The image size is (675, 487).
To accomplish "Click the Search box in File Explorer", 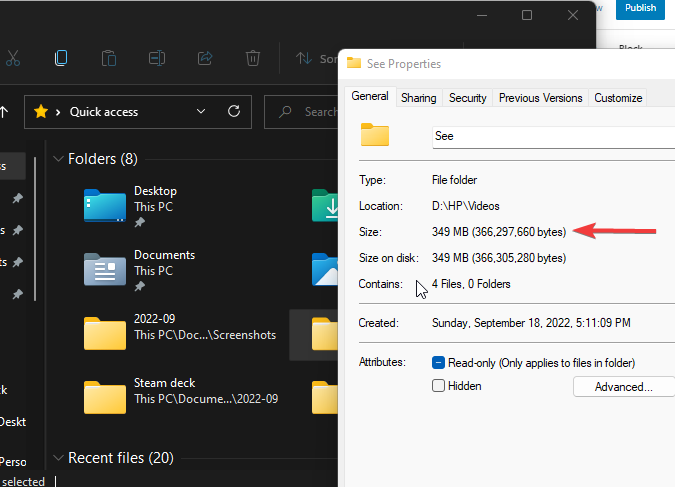I will click(301, 112).
